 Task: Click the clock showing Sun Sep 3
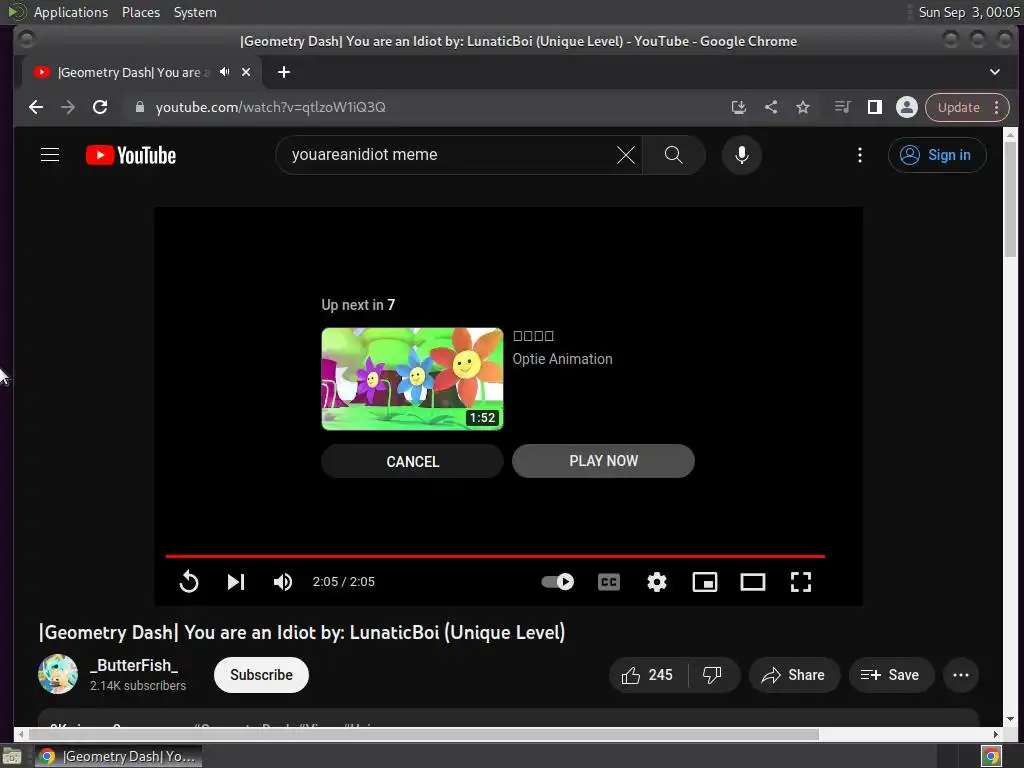coord(968,12)
